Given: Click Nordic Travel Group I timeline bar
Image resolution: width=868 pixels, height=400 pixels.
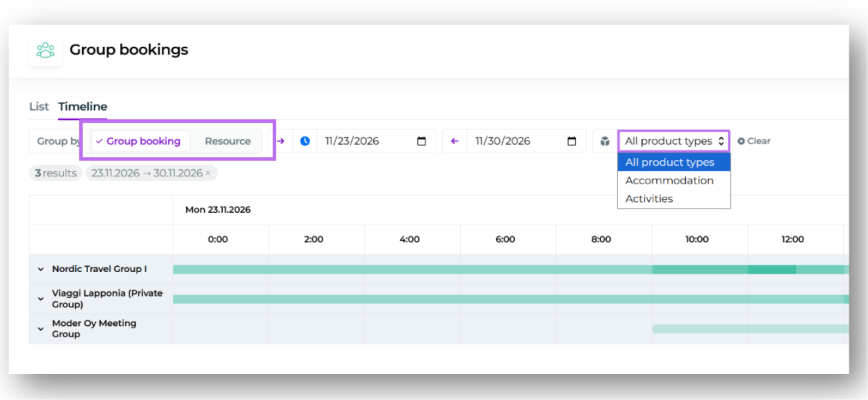Looking at the screenshot, I should (x=510, y=269).
